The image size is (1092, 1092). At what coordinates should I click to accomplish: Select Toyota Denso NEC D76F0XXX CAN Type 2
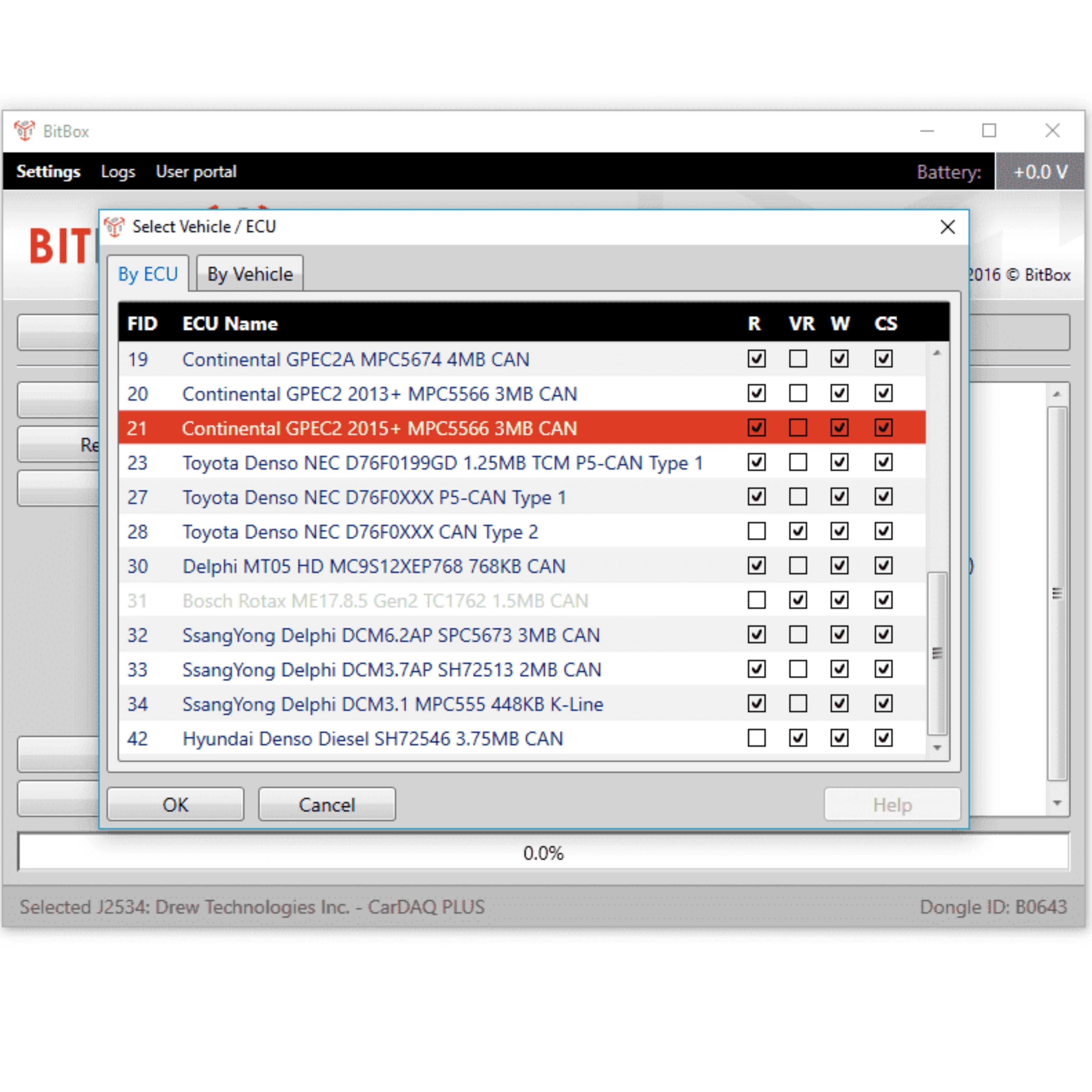click(x=522, y=531)
